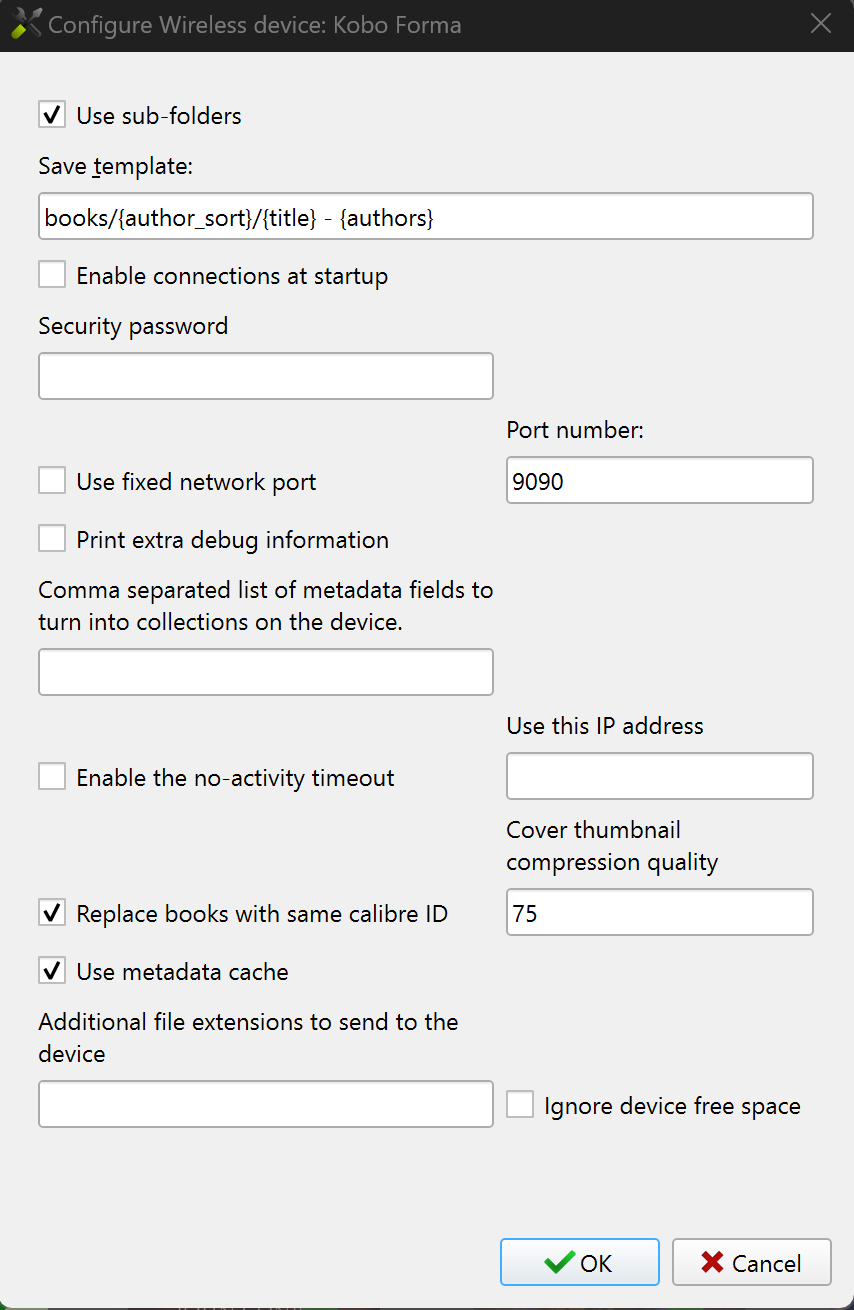Click the calibre configure icon in title bar
854x1310 pixels.
tap(26, 24)
